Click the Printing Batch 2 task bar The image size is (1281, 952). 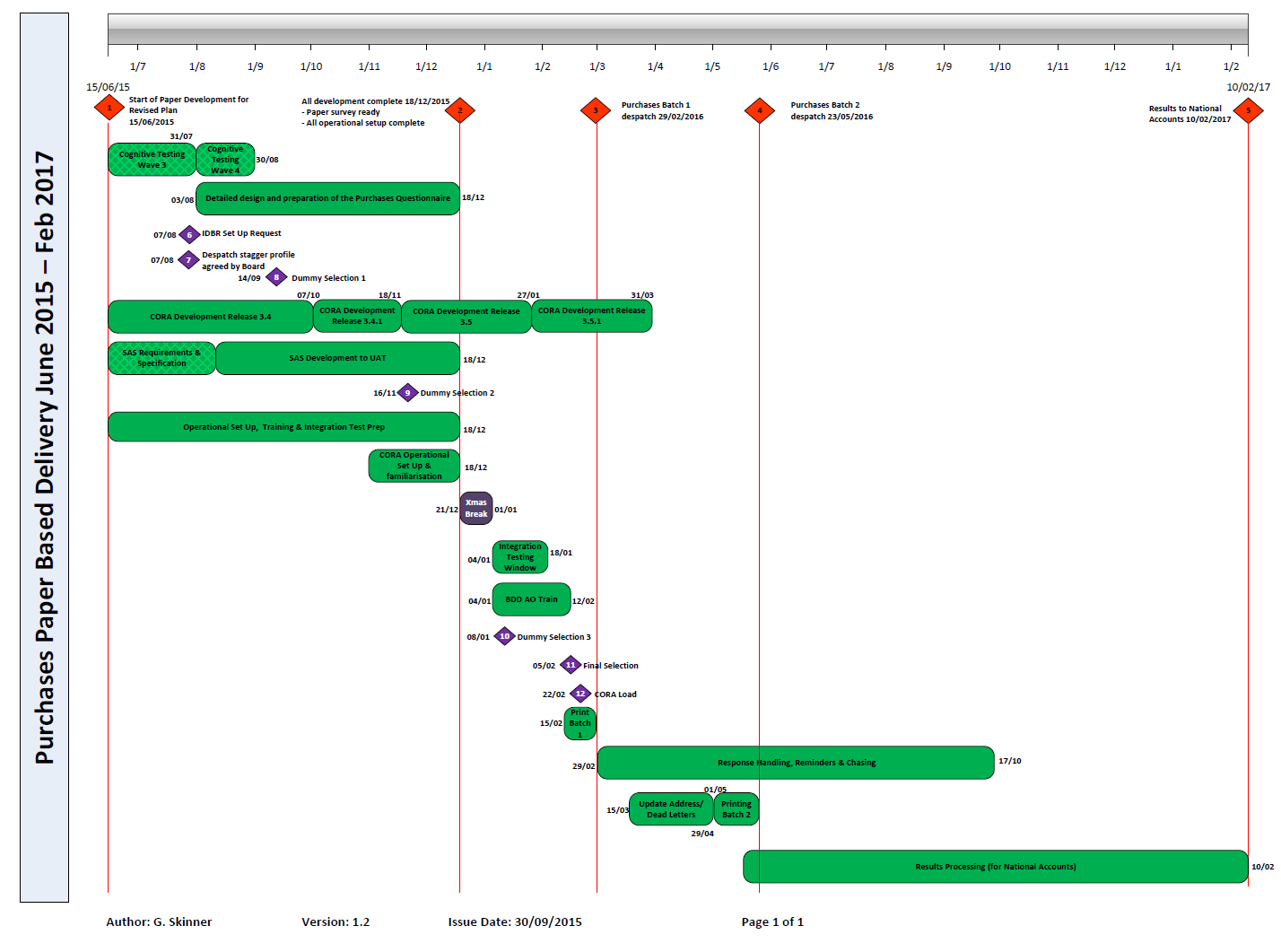736,809
